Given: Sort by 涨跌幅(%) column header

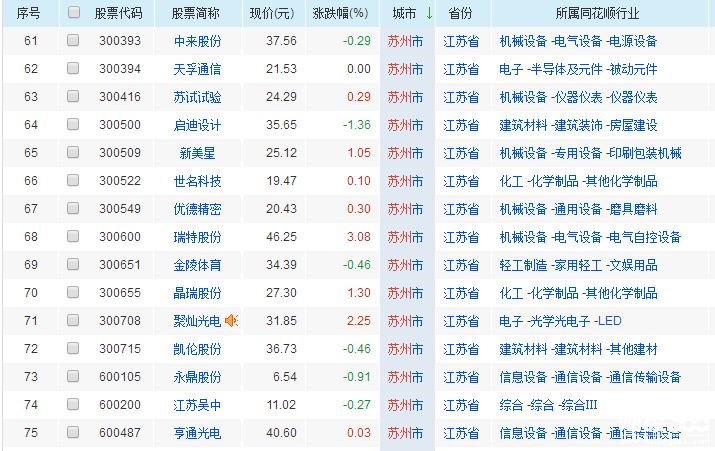Looking at the screenshot, I should click(341, 14).
